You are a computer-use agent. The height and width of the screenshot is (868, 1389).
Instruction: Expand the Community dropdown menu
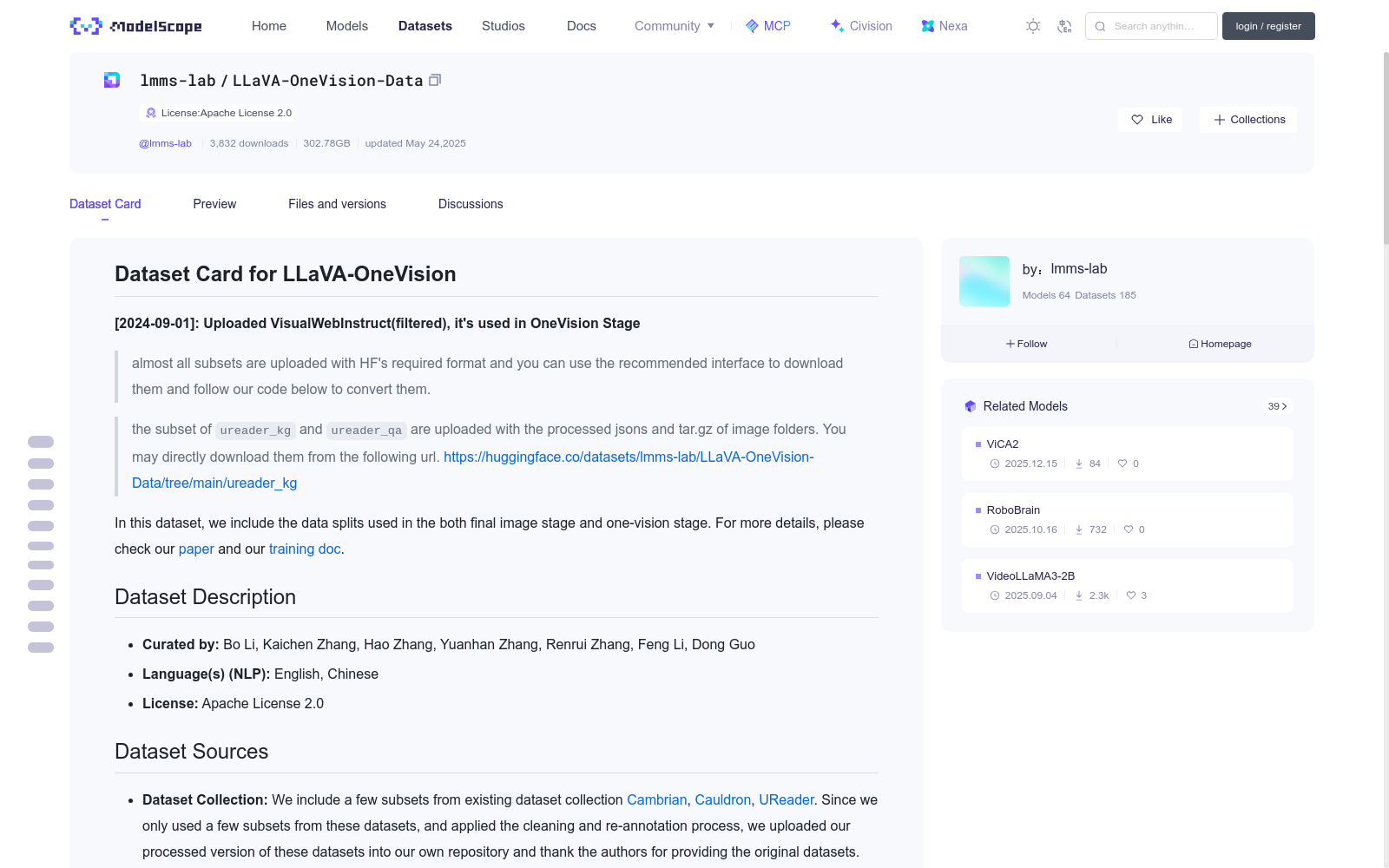pos(675,26)
